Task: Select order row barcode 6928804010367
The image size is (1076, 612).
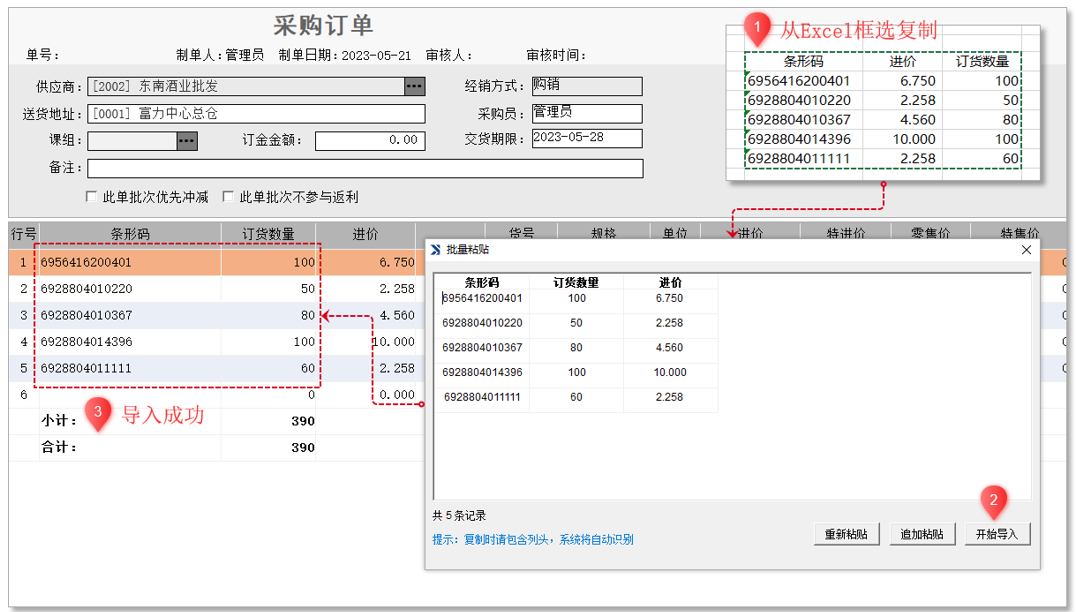Action: point(86,316)
